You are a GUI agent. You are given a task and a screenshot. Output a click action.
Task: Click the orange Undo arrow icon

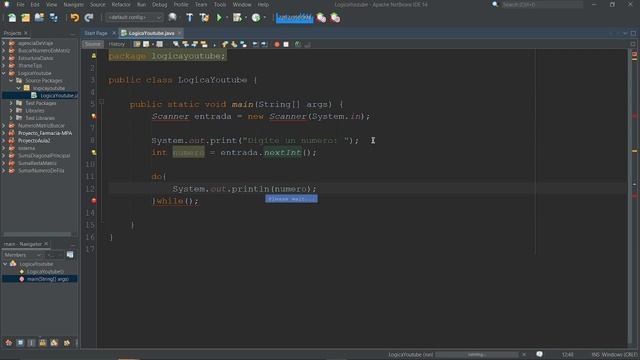[x=75, y=18]
